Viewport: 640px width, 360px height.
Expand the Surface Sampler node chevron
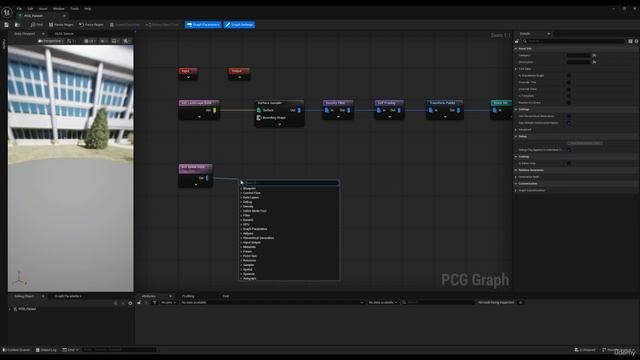click(279, 124)
